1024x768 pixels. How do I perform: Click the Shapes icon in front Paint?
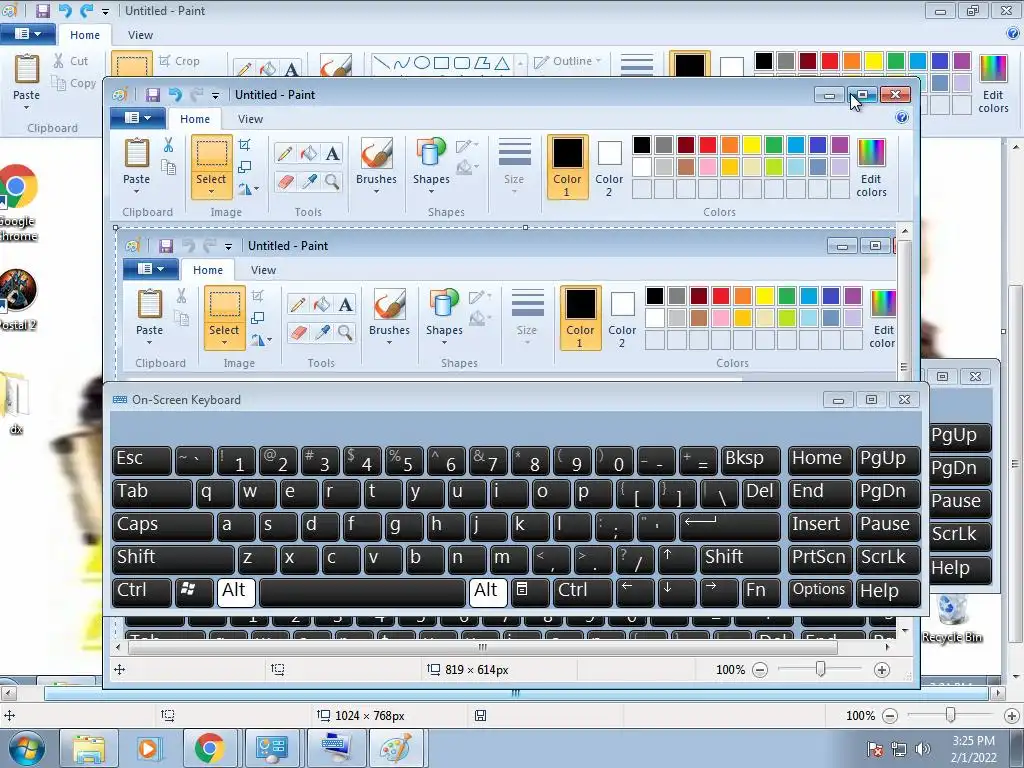(431, 154)
